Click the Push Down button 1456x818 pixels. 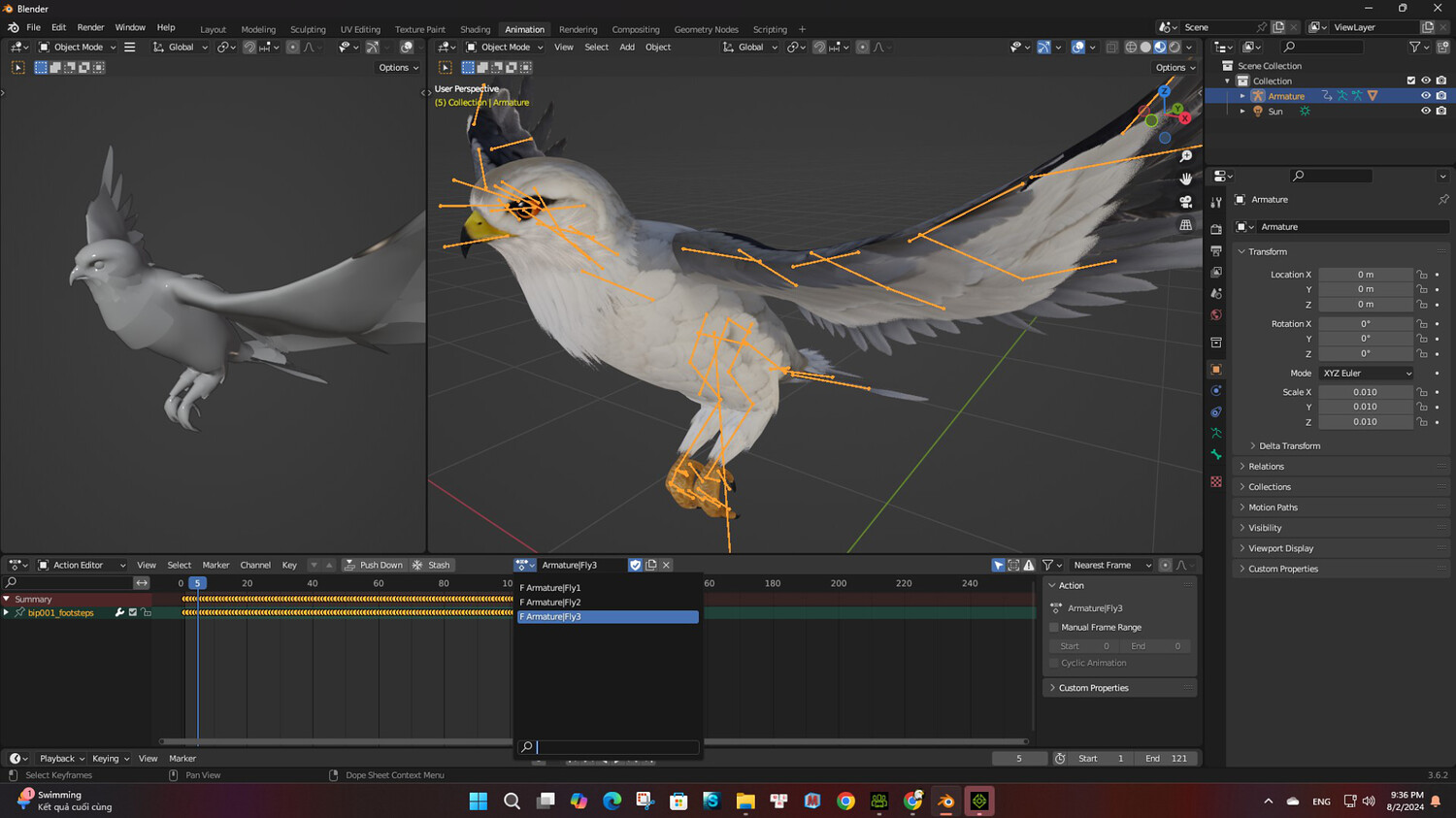pyautogui.click(x=373, y=565)
